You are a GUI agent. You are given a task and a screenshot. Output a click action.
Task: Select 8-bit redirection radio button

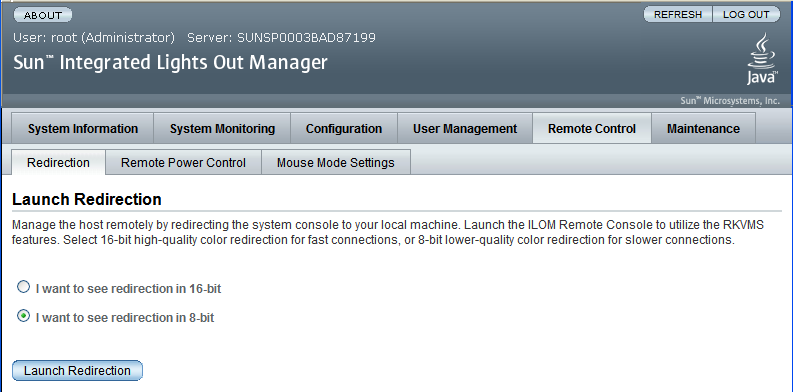pyautogui.click(x=23, y=316)
